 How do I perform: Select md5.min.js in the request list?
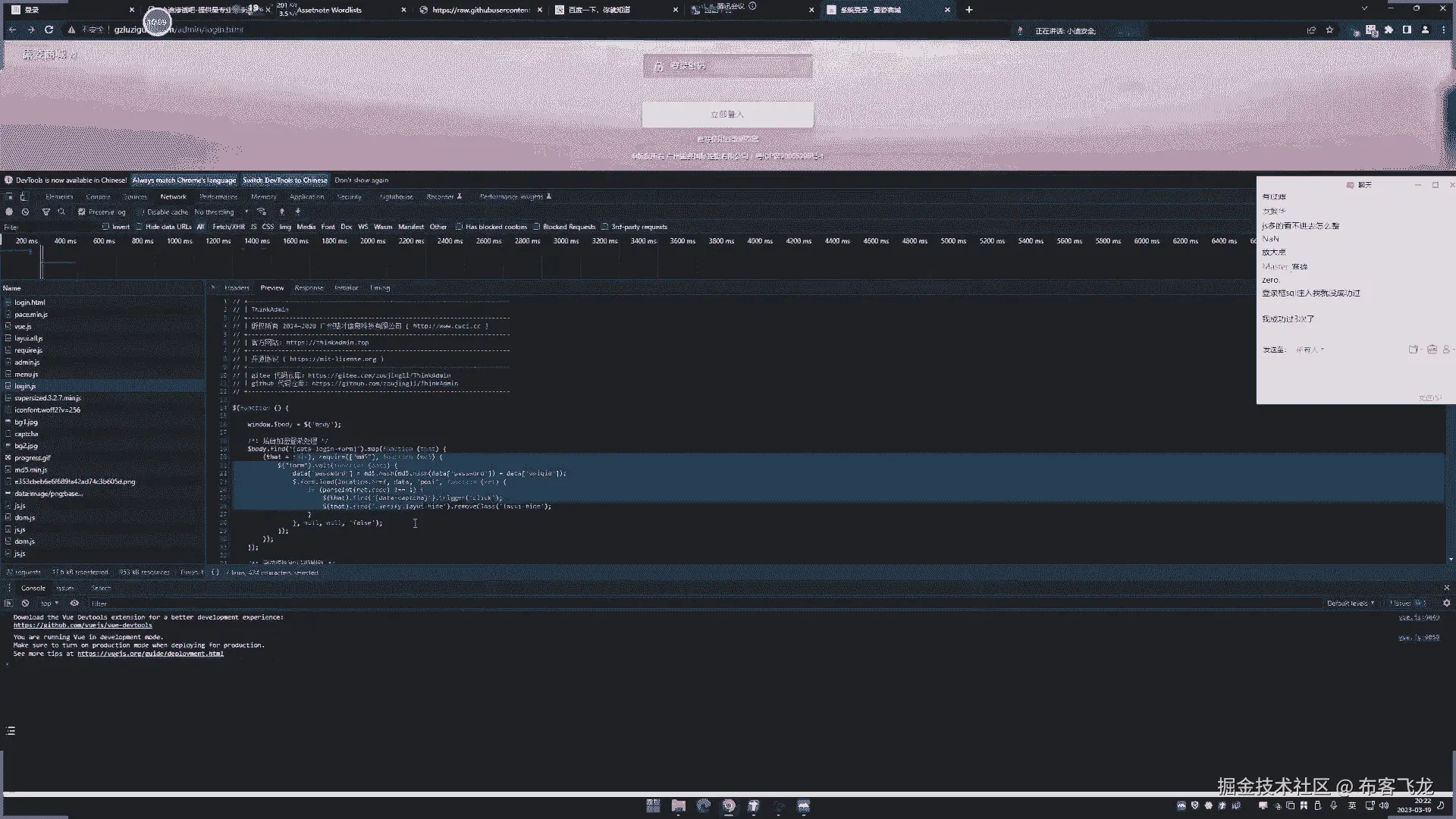[30, 470]
